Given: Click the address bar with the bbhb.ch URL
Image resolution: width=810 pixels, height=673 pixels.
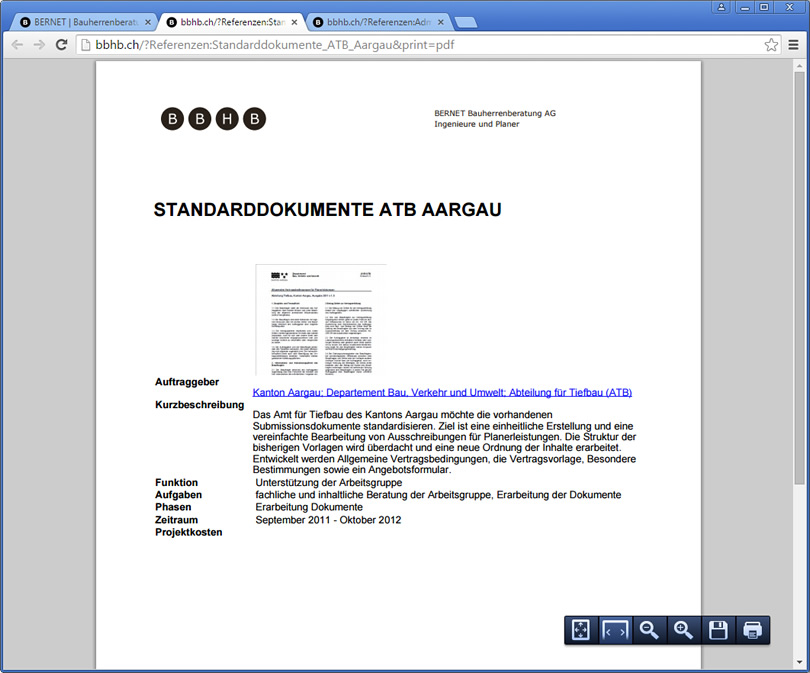Looking at the screenshot, I should 420,45.
